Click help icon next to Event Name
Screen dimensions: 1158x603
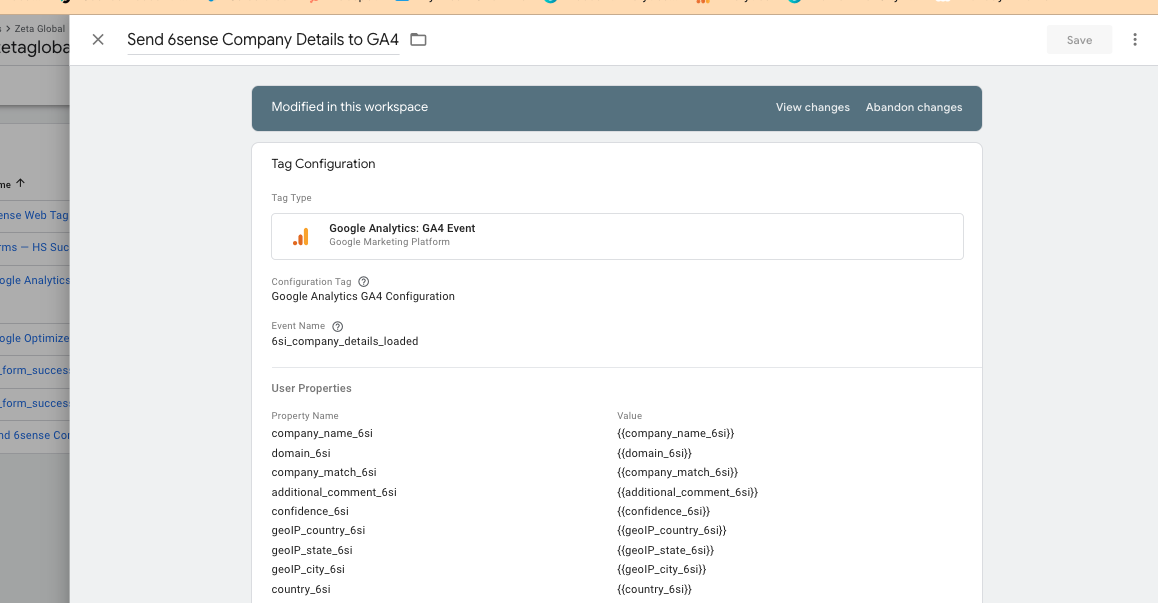click(338, 326)
